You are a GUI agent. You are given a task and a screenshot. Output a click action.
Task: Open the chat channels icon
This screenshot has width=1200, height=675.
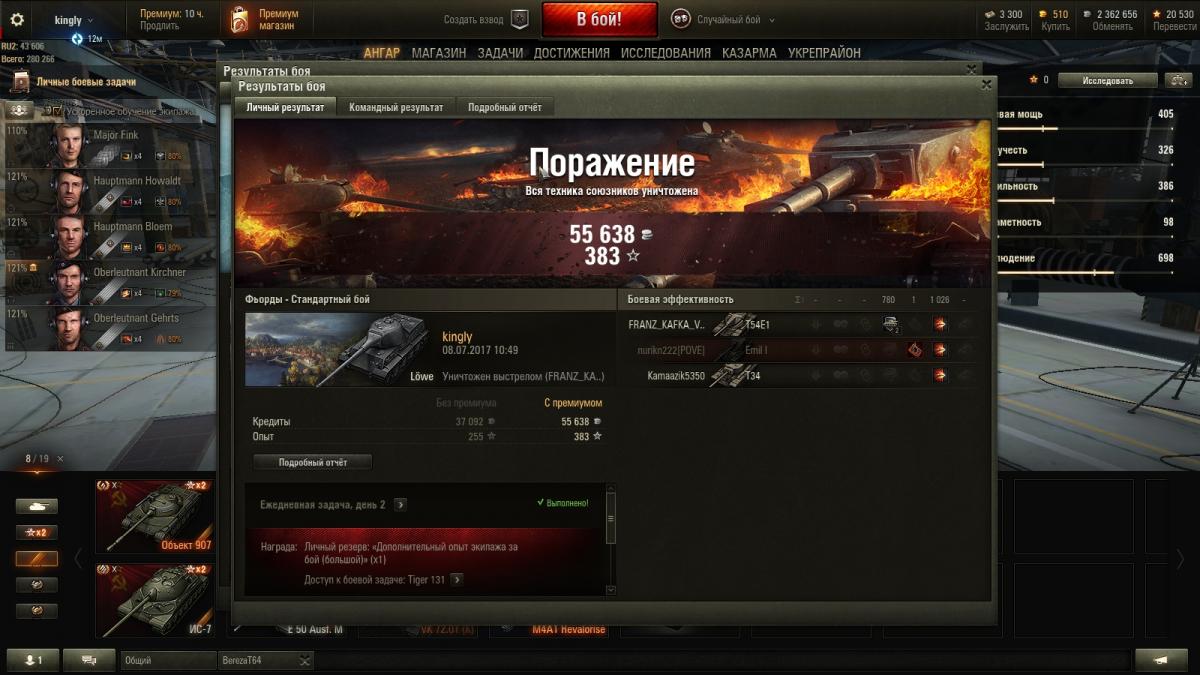point(89,660)
